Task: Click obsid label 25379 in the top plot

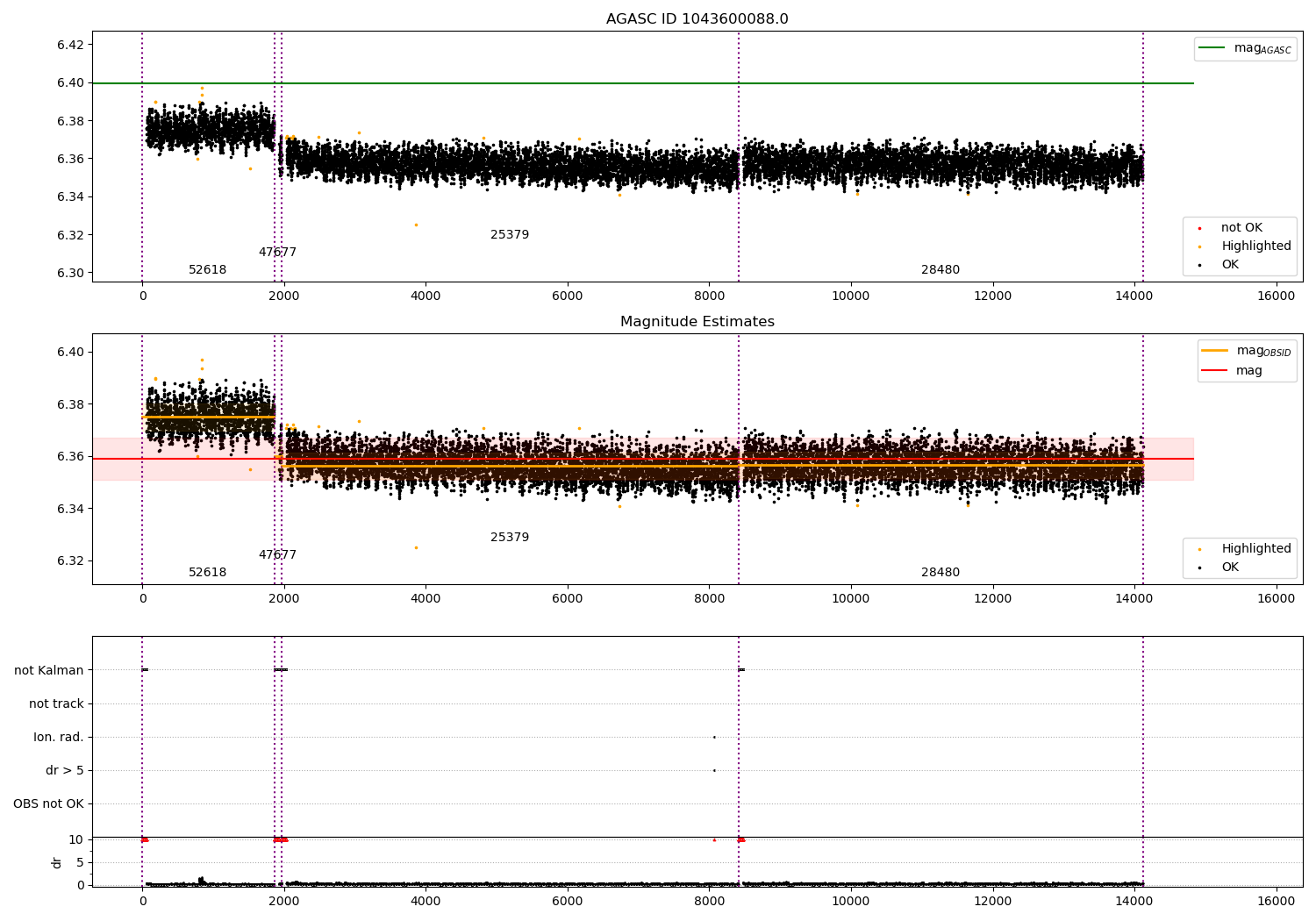Action: [510, 235]
